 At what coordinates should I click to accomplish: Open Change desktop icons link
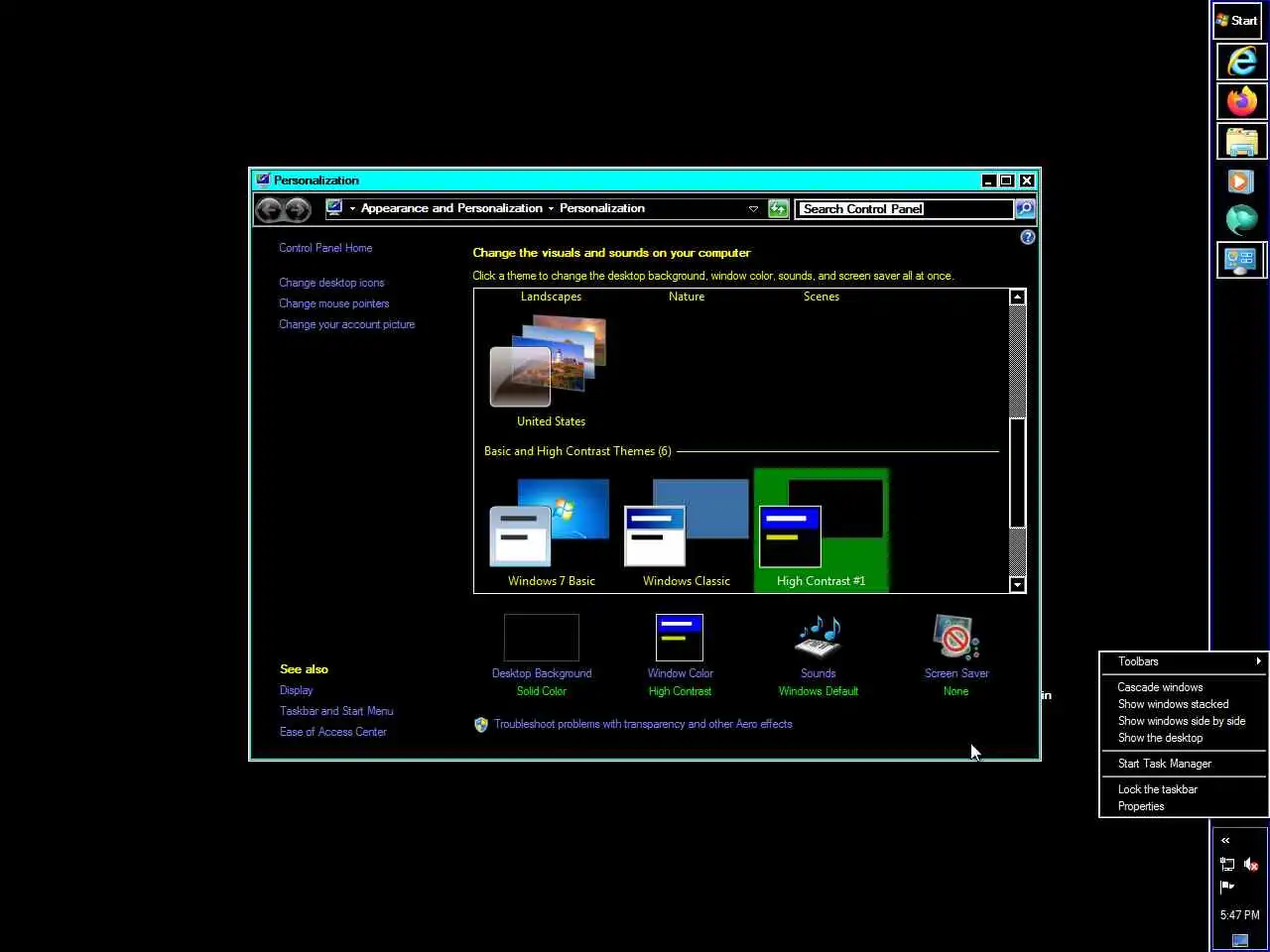coord(331,283)
